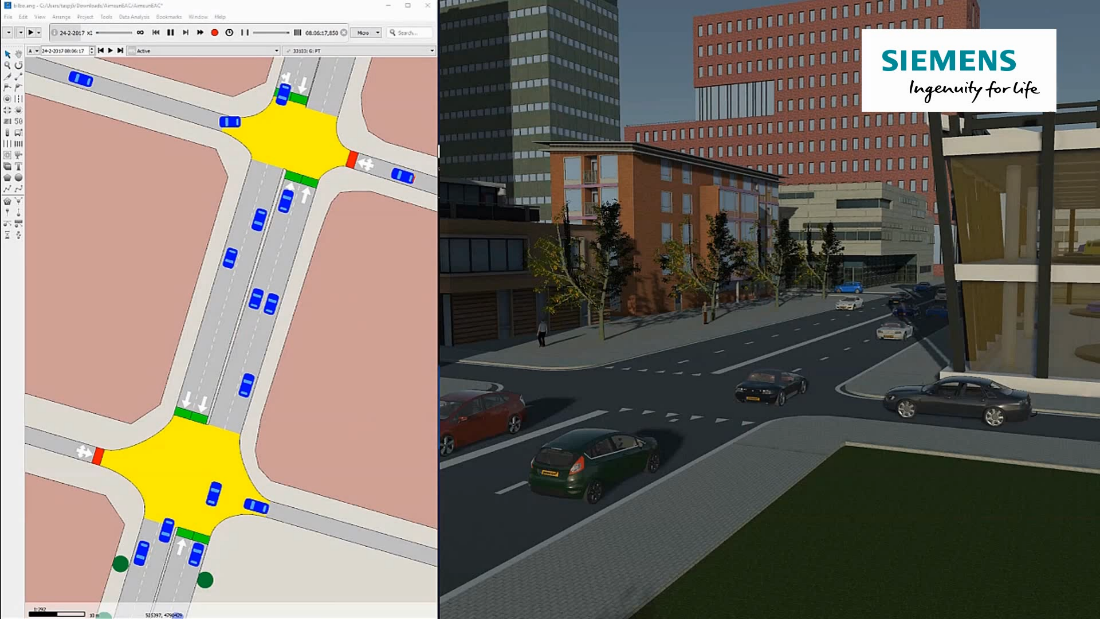This screenshot has width=1100, height=619.
Task: Clear the time using the X button
Action: [344, 33]
